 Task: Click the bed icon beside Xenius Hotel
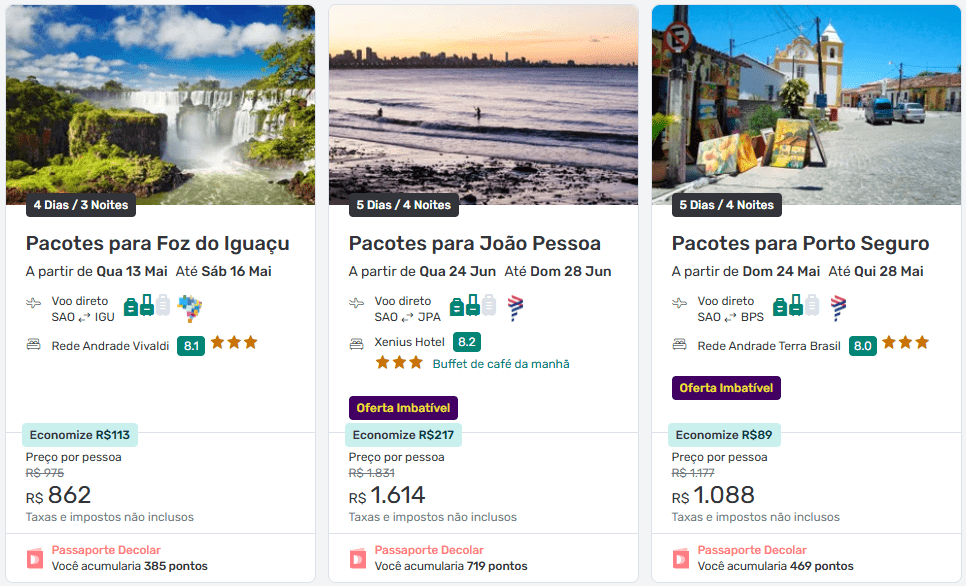pyautogui.click(x=356, y=343)
